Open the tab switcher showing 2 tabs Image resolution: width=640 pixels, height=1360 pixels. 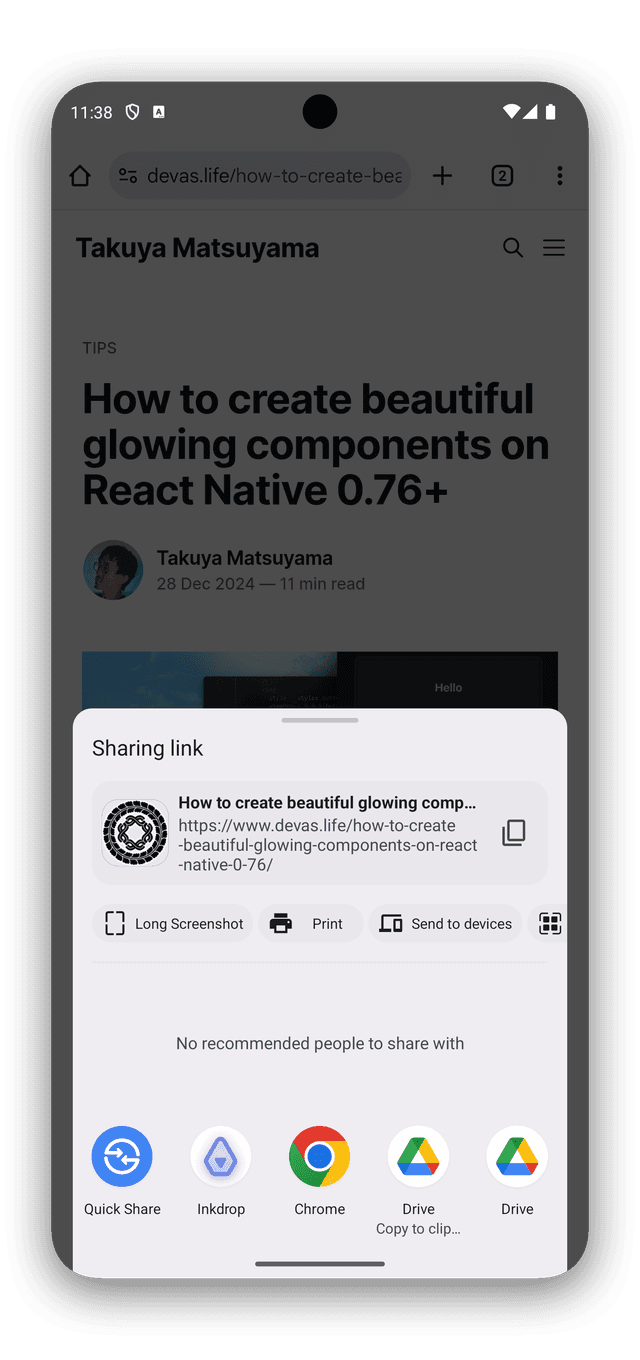pos(502,176)
